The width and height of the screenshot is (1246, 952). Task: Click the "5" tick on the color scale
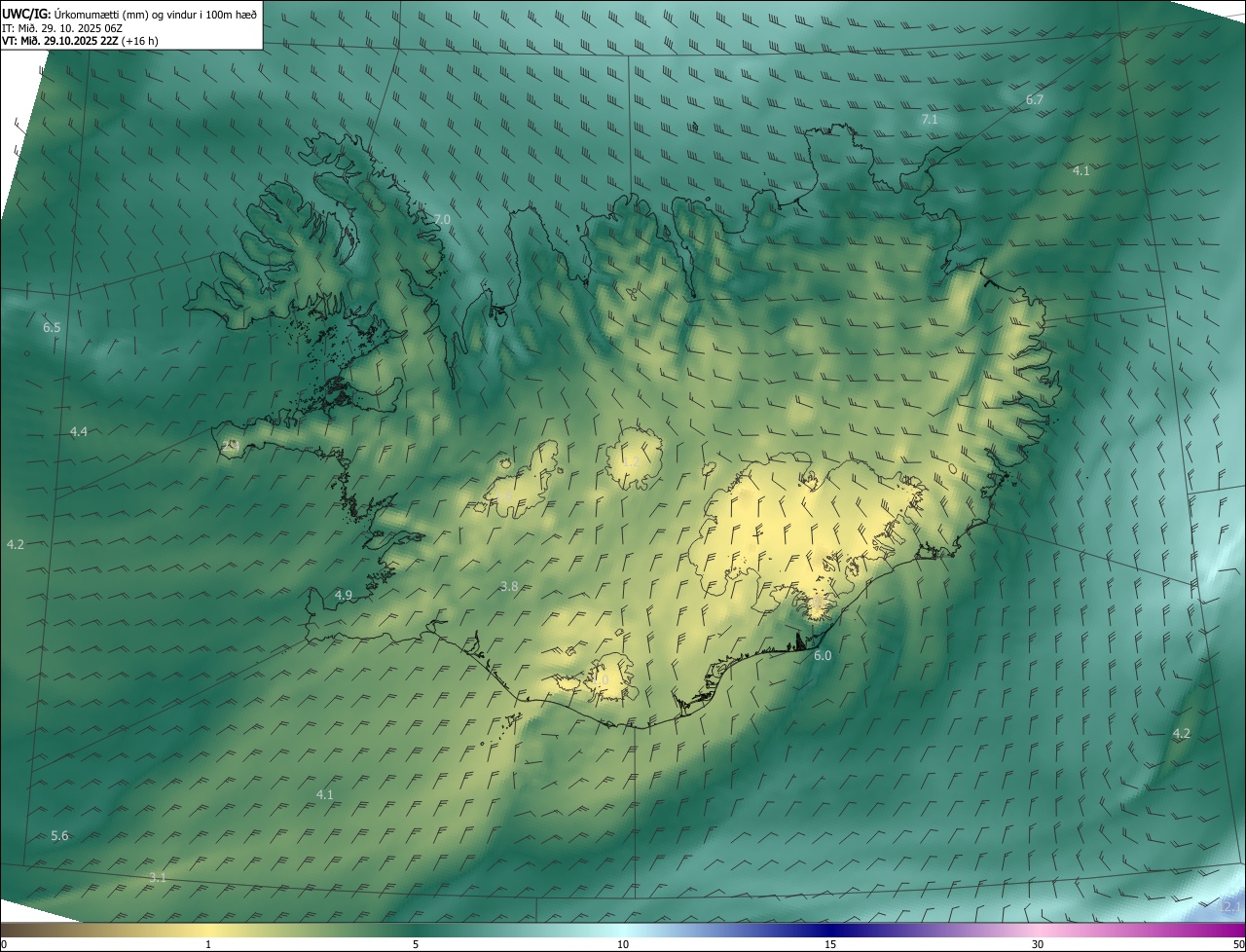point(416,944)
